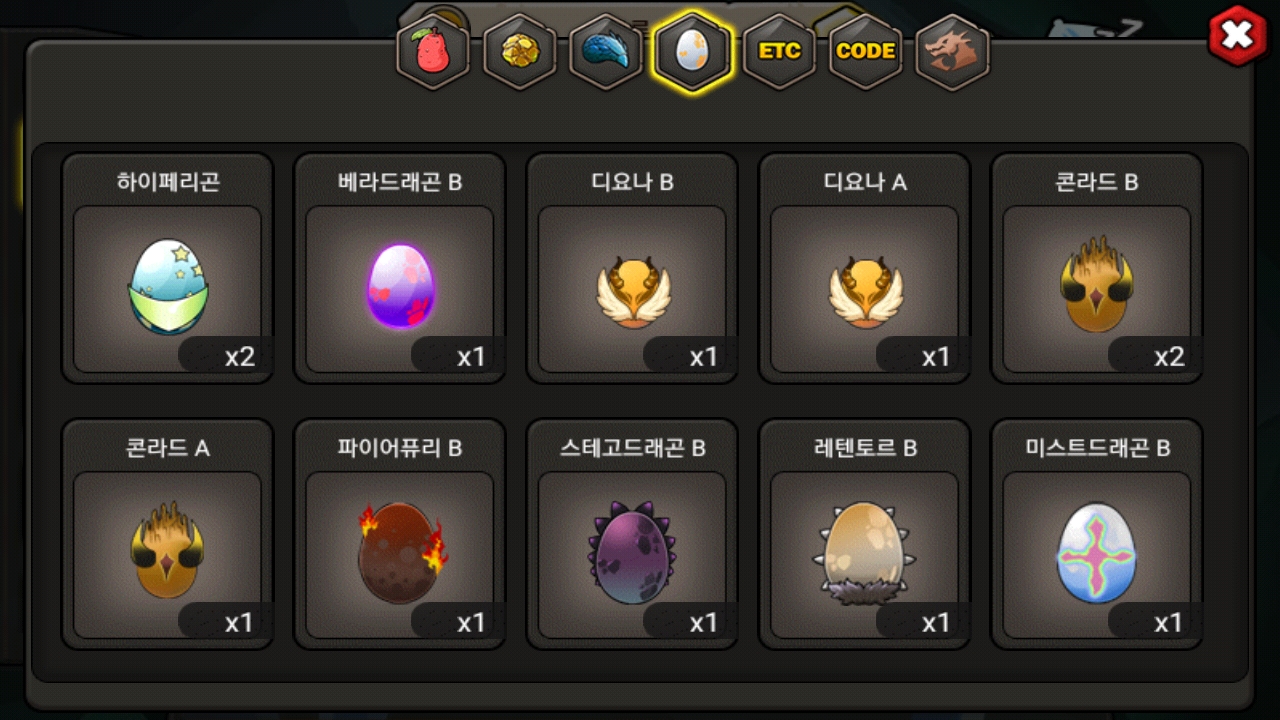Choose the 디요나 A winged egg
1280x720 pixels.
pyautogui.click(x=864, y=292)
